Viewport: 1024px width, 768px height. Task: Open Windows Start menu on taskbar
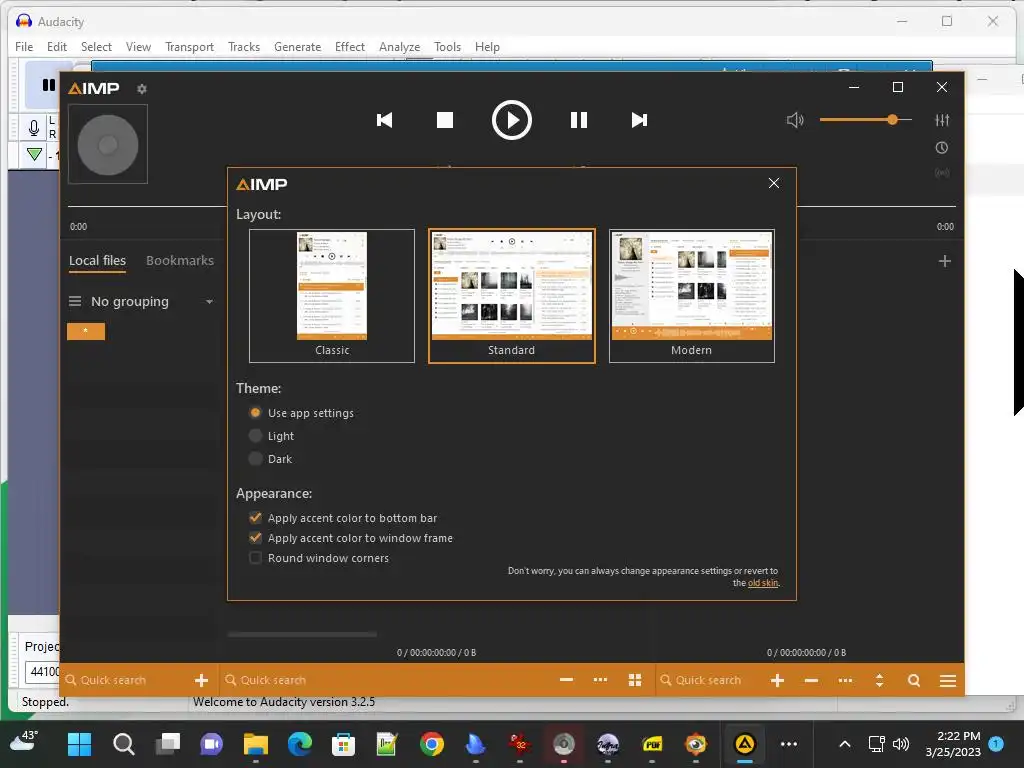80,744
